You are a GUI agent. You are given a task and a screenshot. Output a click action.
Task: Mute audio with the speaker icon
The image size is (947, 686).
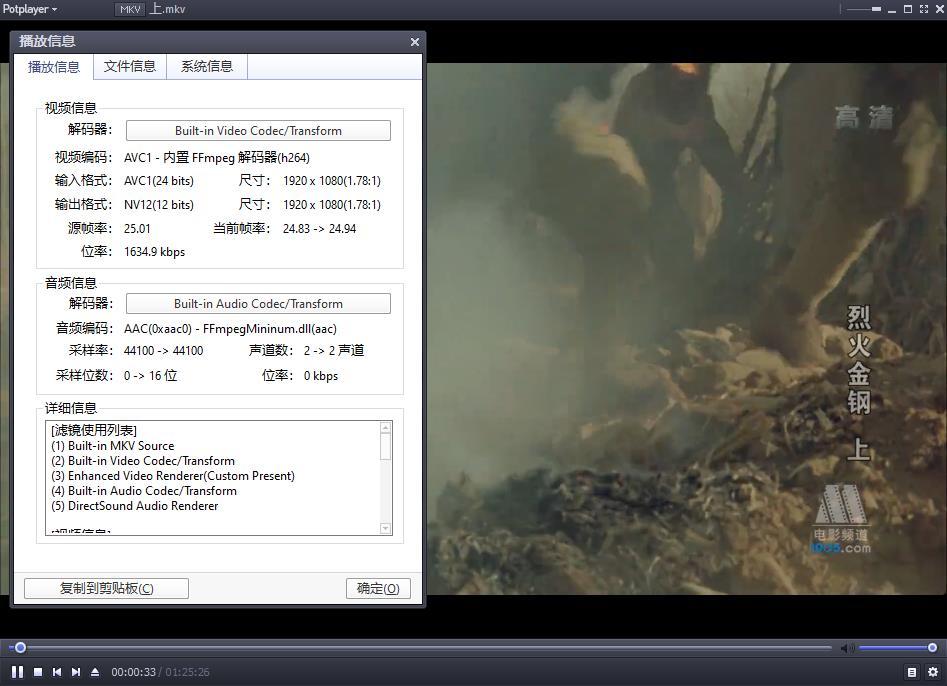[846, 648]
